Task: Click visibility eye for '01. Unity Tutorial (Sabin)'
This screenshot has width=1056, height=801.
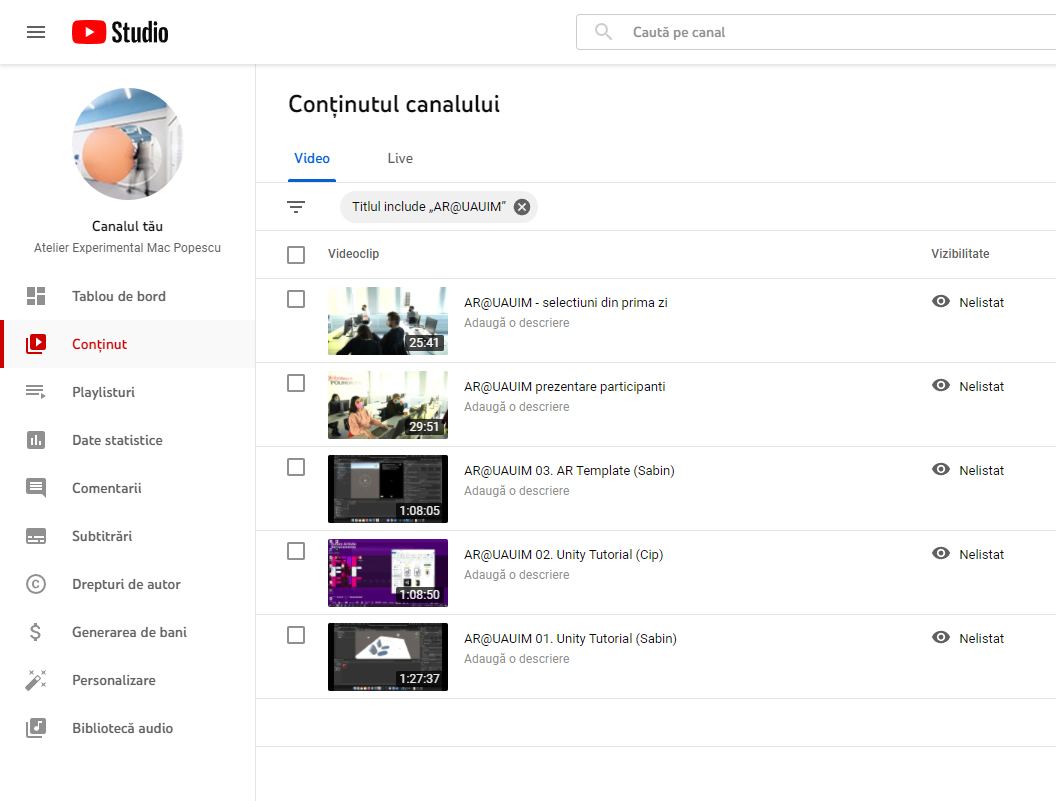Action: 941,637
